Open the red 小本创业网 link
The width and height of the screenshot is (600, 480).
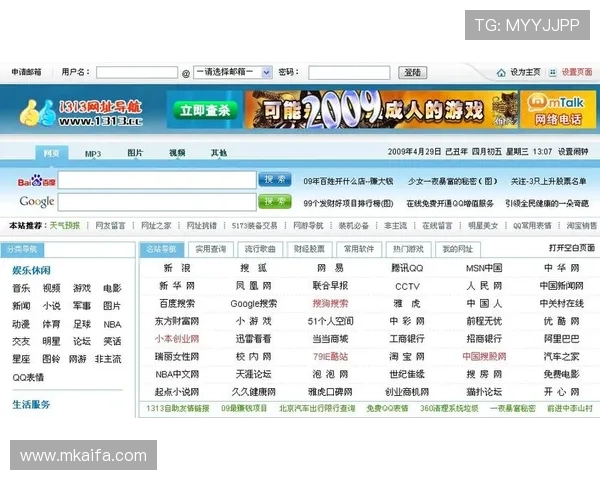pyautogui.click(x=177, y=339)
